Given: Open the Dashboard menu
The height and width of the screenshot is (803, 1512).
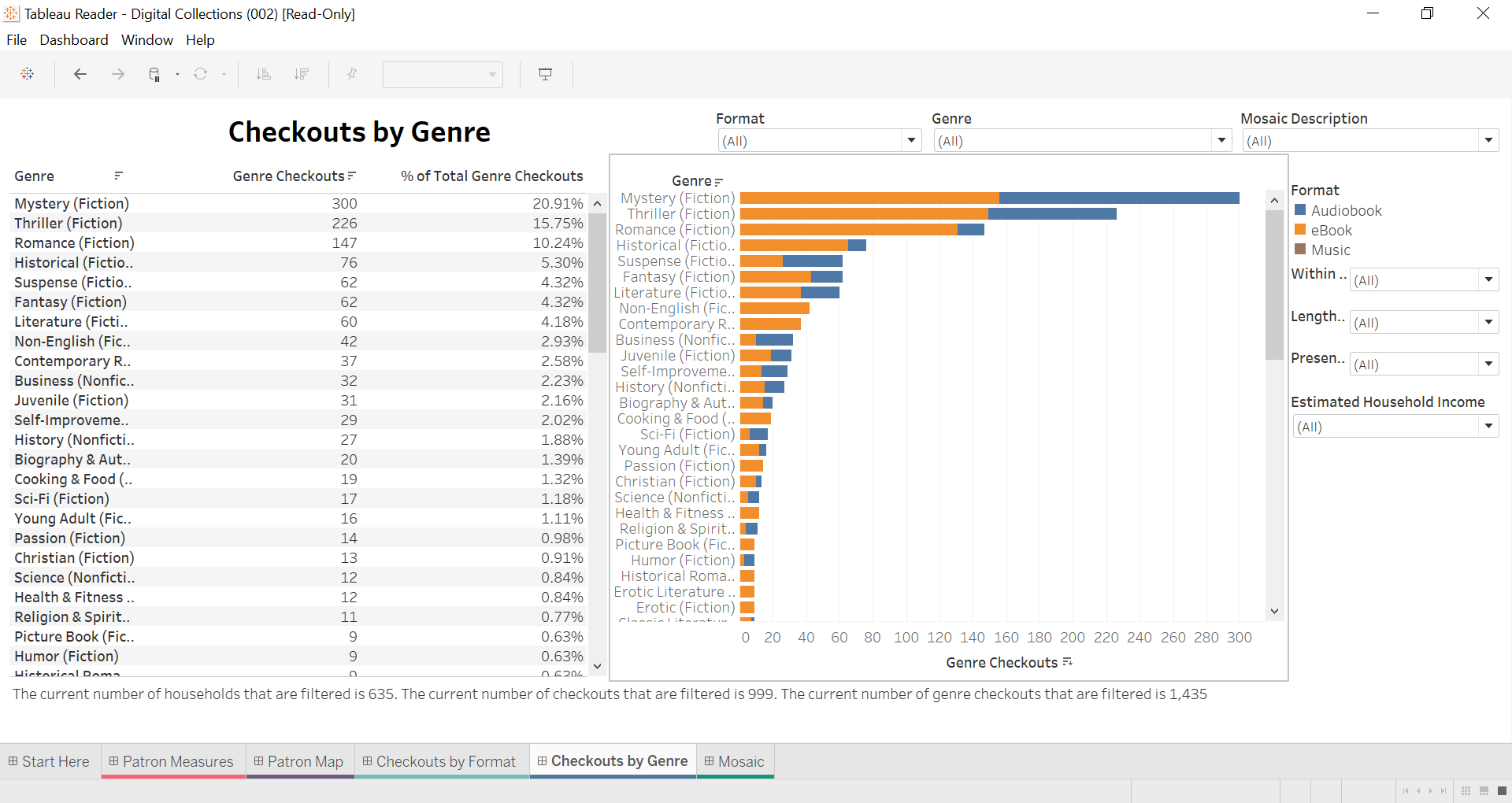Looking at the screenshot, I should coord(74,40).
